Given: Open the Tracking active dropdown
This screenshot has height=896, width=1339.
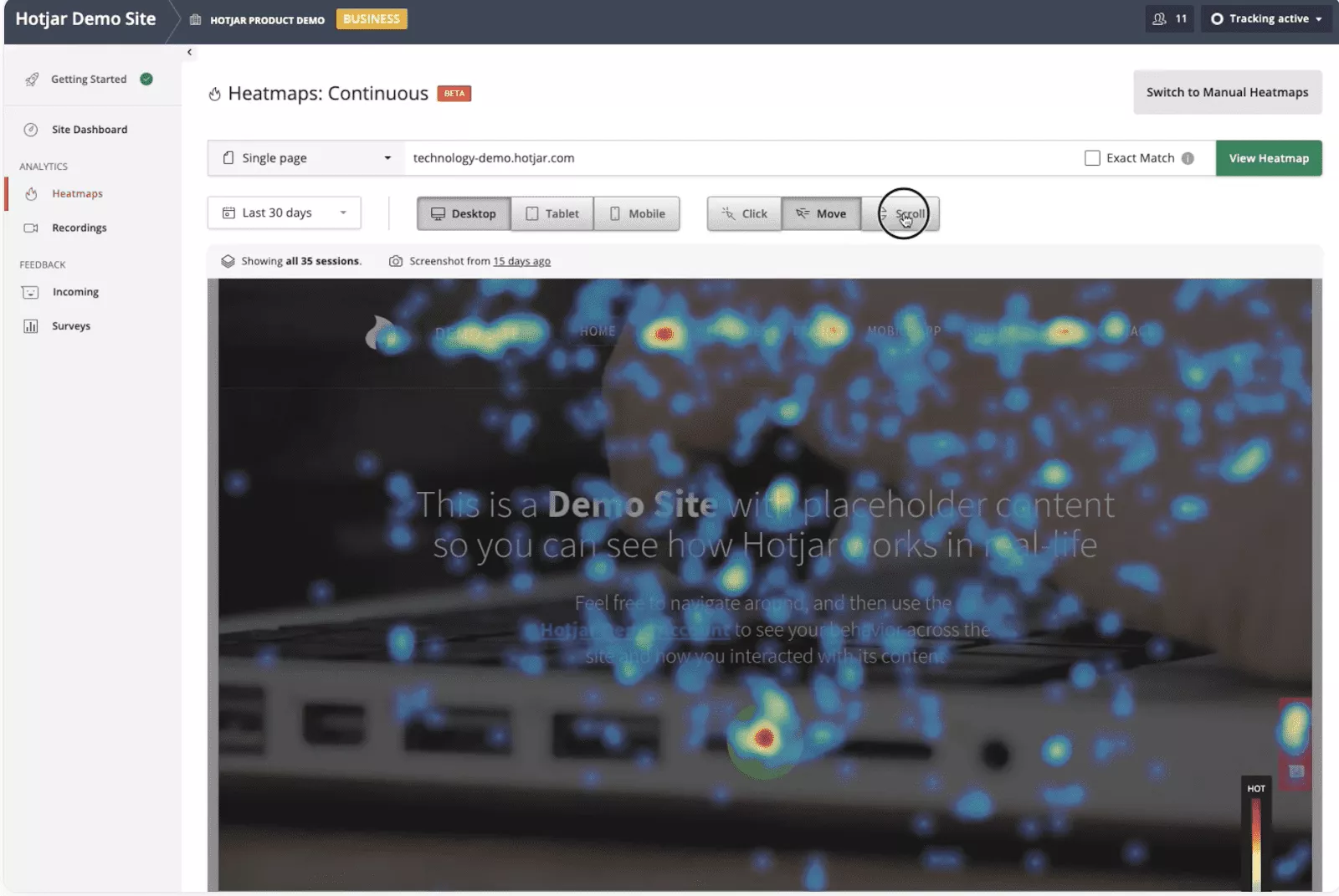Looking at the screenshot, I should [1267, 18].
